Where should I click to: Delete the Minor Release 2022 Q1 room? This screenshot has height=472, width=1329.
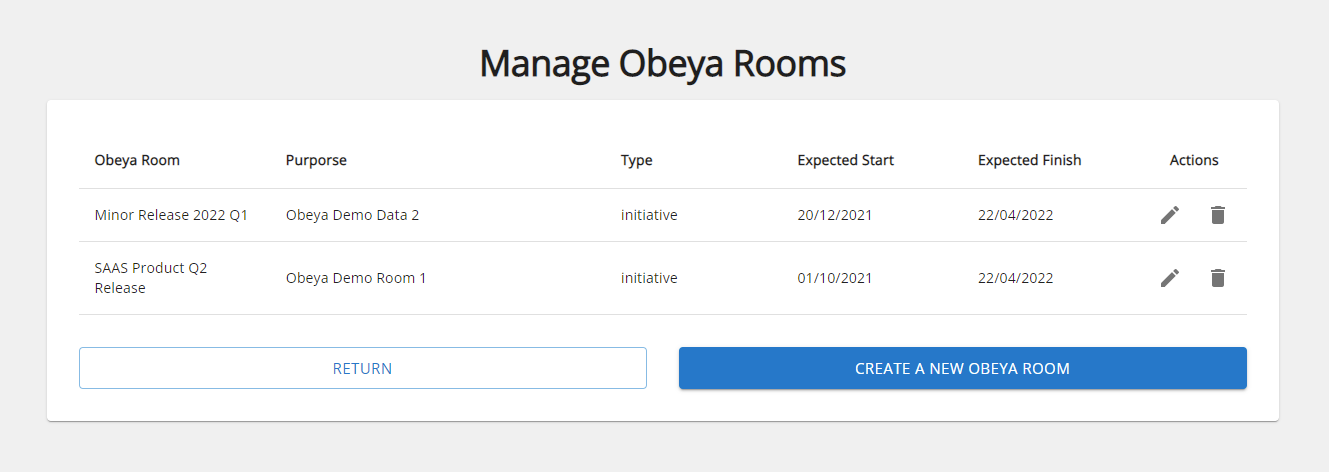point(1217,215)
